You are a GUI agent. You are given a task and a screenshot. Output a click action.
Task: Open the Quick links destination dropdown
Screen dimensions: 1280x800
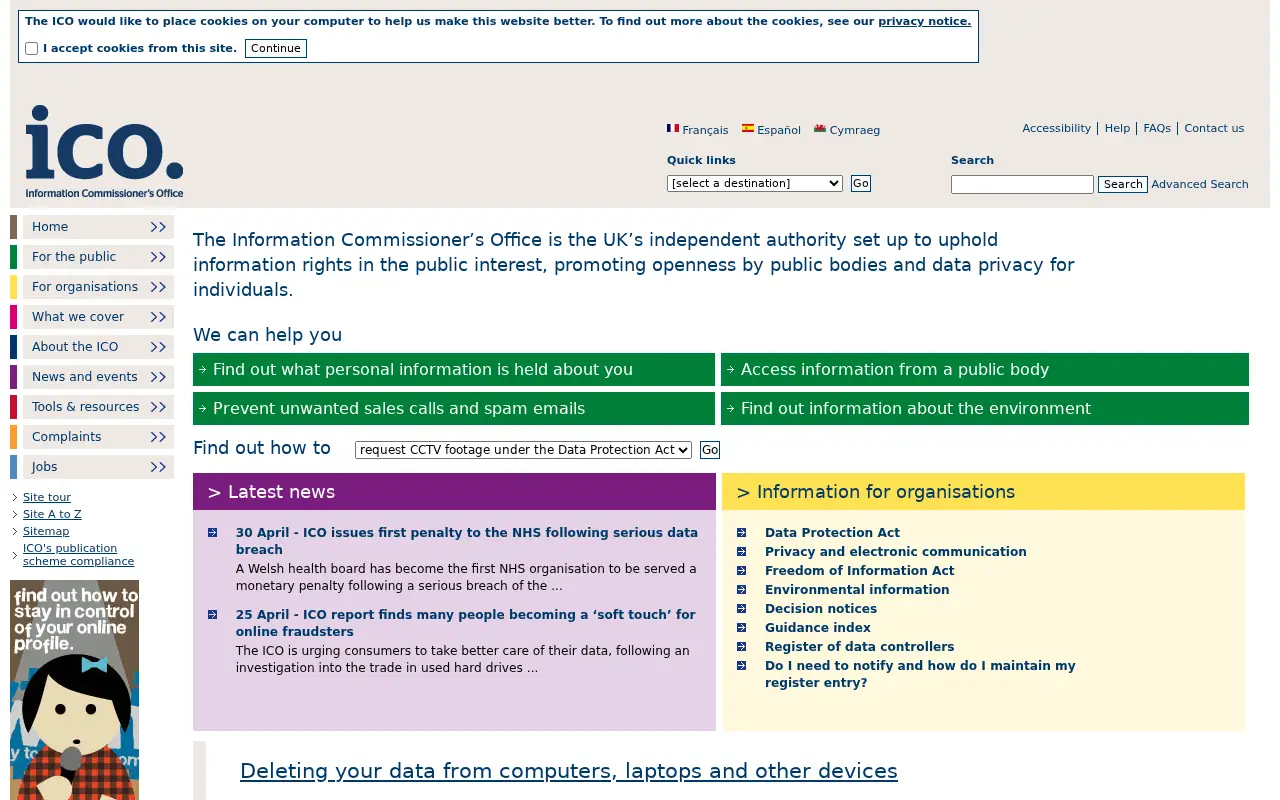click(755, 183)
